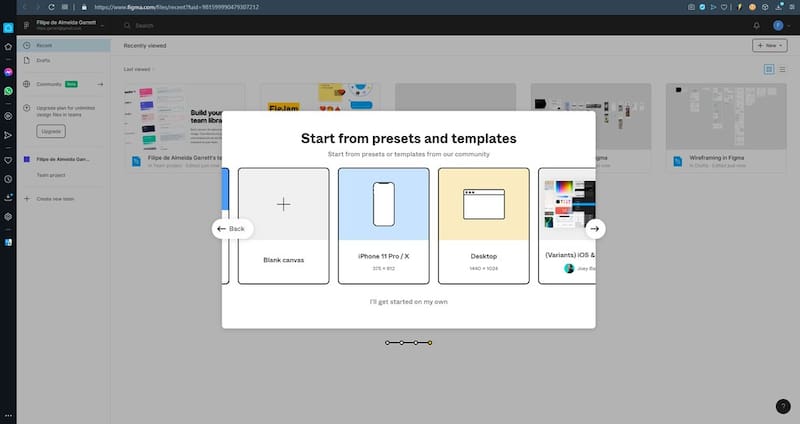Expand the account name dropdown

point(103,24)
